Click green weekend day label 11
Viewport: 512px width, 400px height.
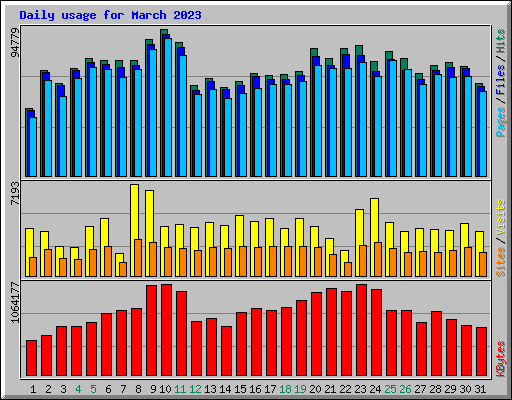(x=180, y=389)
